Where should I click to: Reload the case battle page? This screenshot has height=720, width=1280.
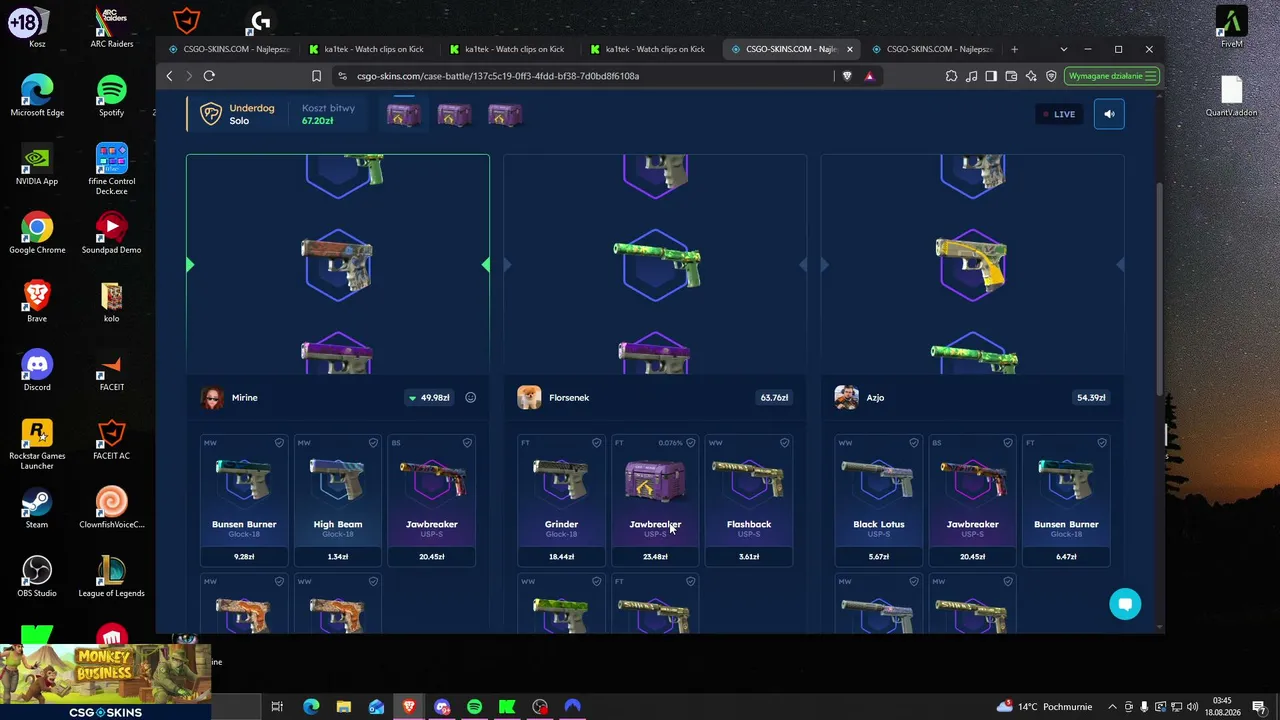pyautogui.click(x=209, y=76)
